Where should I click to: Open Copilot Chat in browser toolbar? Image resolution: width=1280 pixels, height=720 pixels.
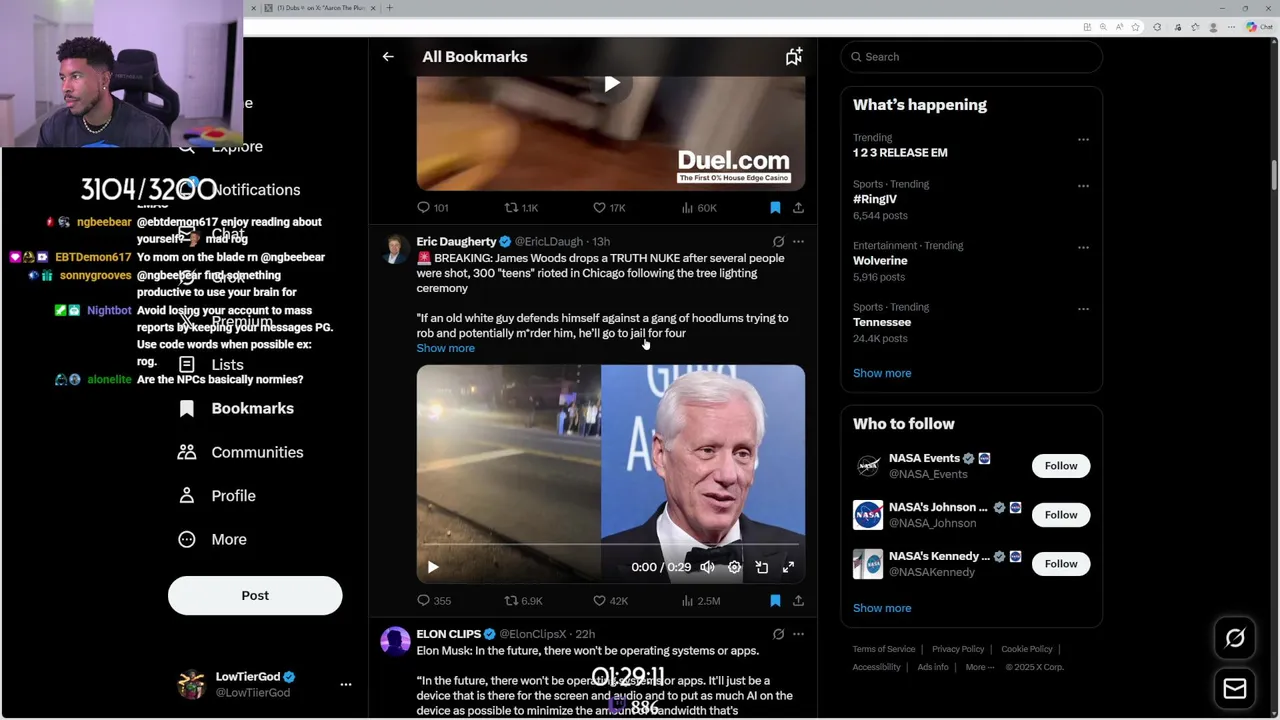(x=1258, y=27)
